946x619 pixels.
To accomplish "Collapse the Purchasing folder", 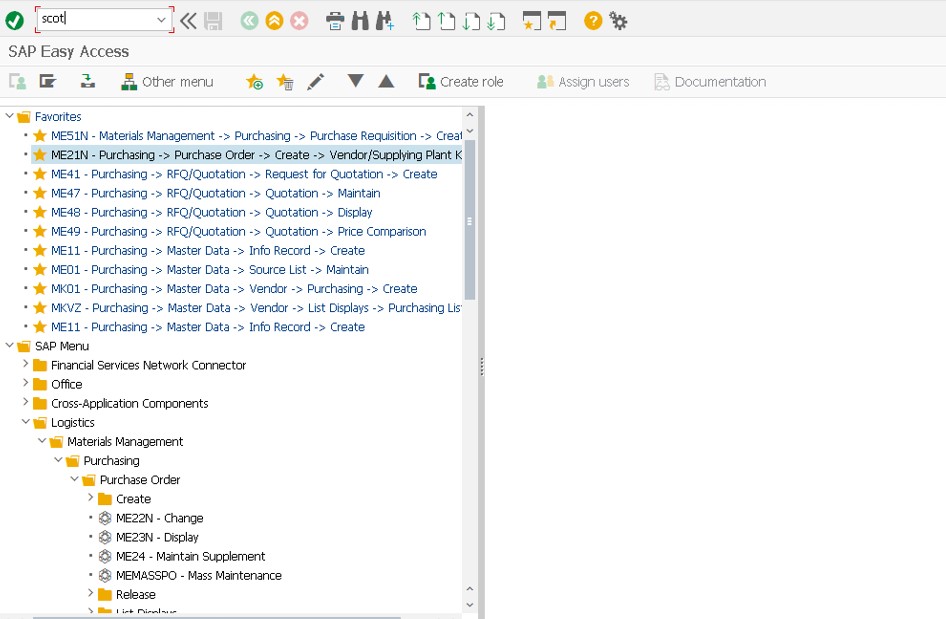I will [x=59, y=460].
